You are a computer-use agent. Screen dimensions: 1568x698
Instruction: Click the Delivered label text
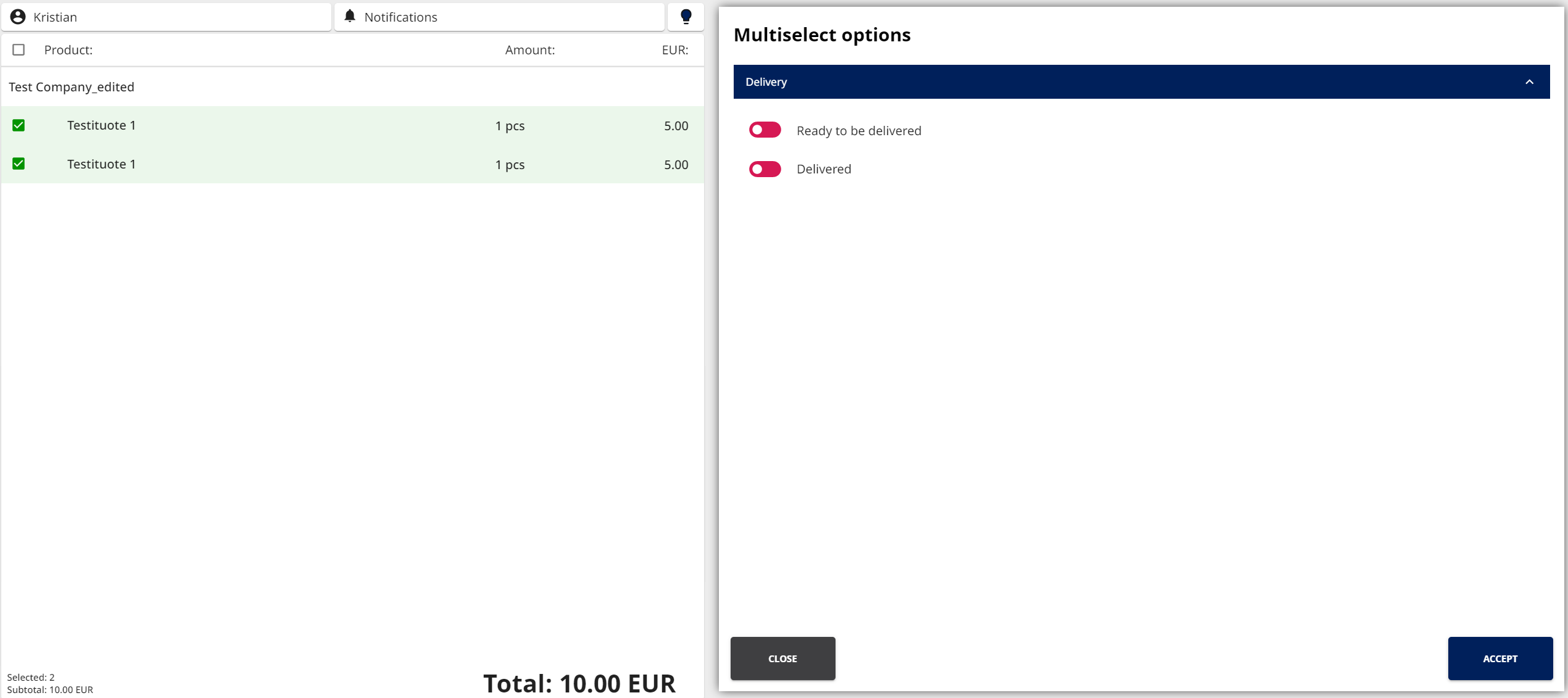coord(823,169)
